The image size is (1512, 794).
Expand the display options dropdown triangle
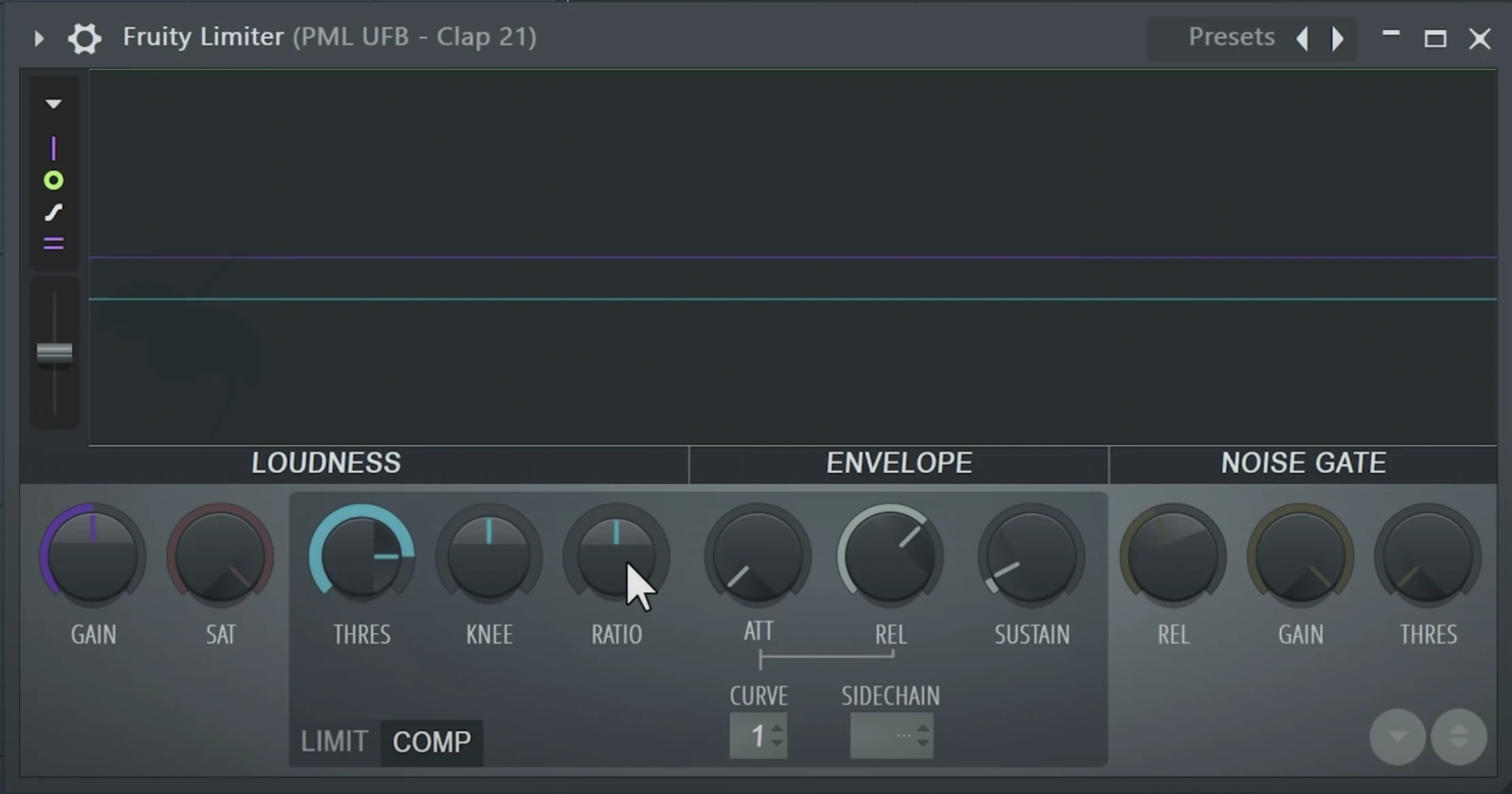54,104
